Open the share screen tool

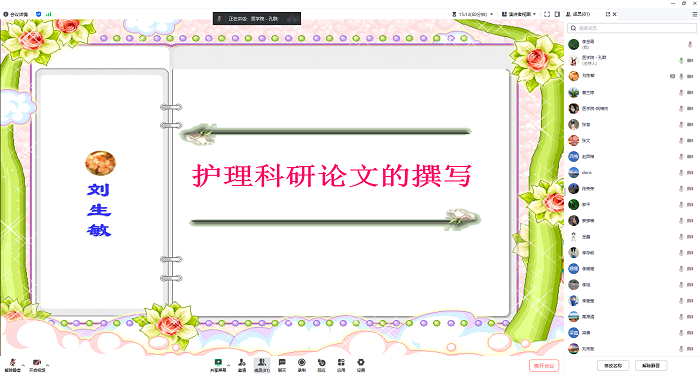pyautogui.click(x=218, y=365)
